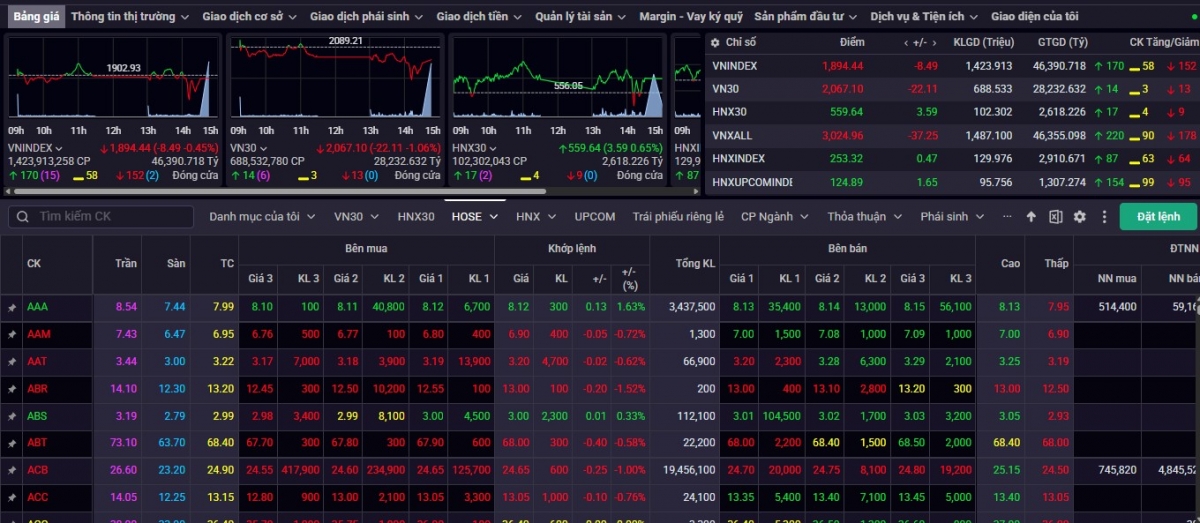Click the Tìm kiếm CK search field
Screen dimensions: 1200x523
[x=110, y=217]
